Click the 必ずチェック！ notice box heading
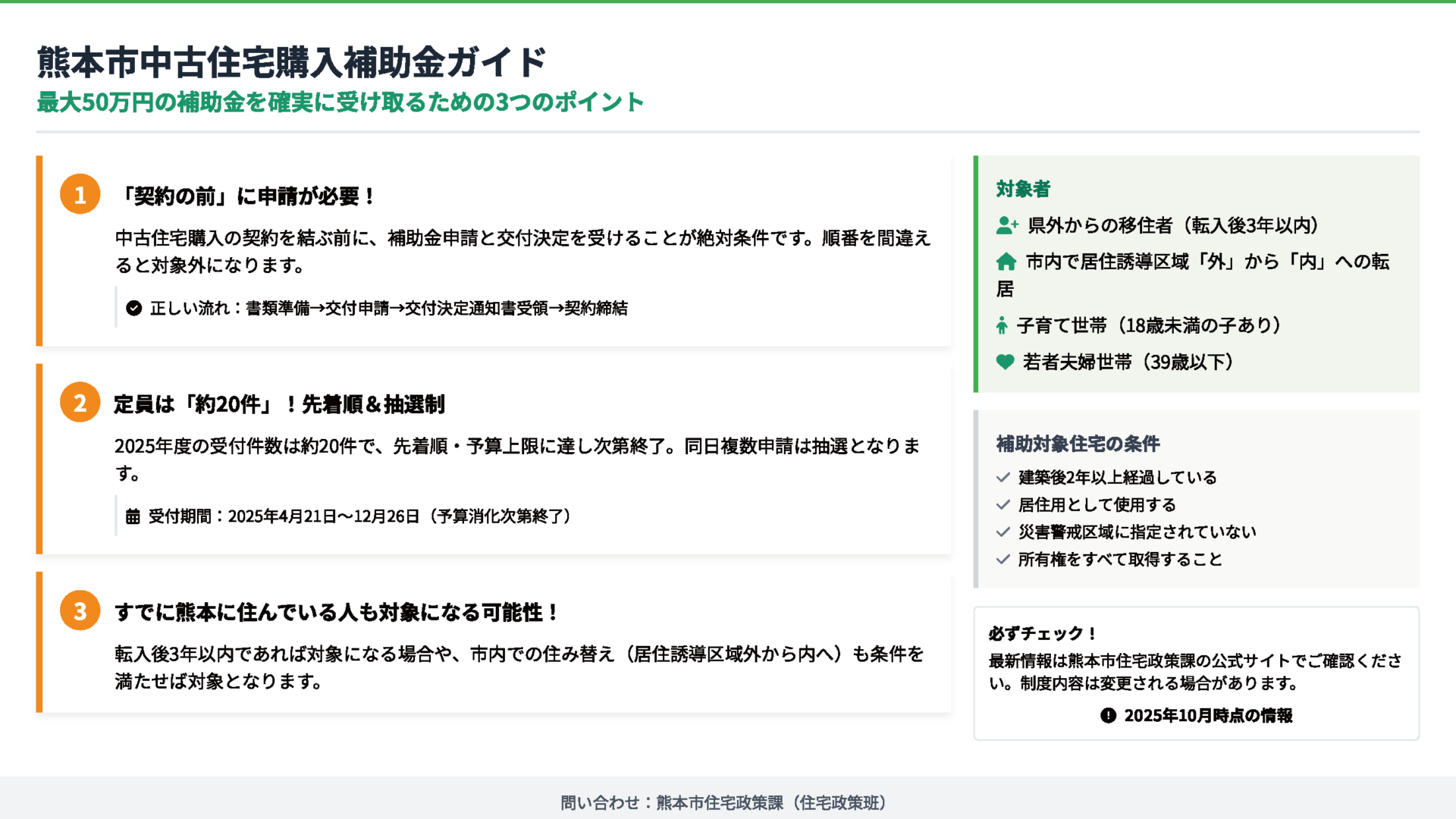 (1043, 633)
